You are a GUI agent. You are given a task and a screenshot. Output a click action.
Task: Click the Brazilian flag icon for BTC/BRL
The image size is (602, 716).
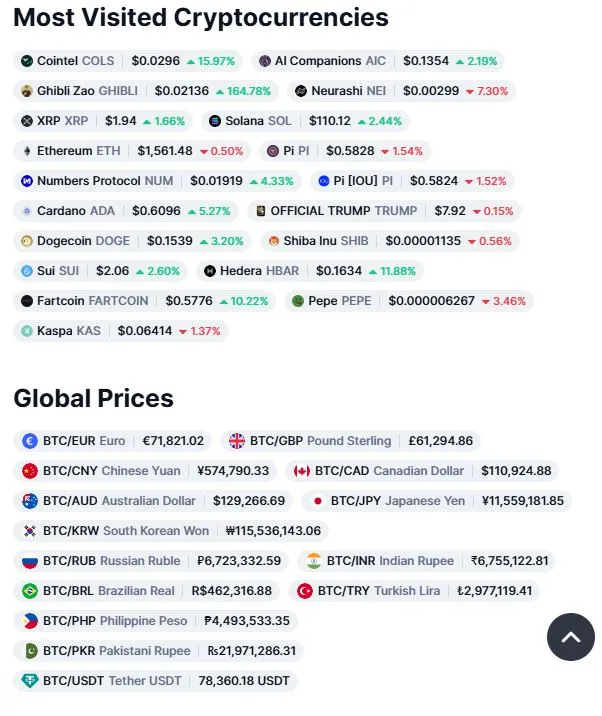30,591
